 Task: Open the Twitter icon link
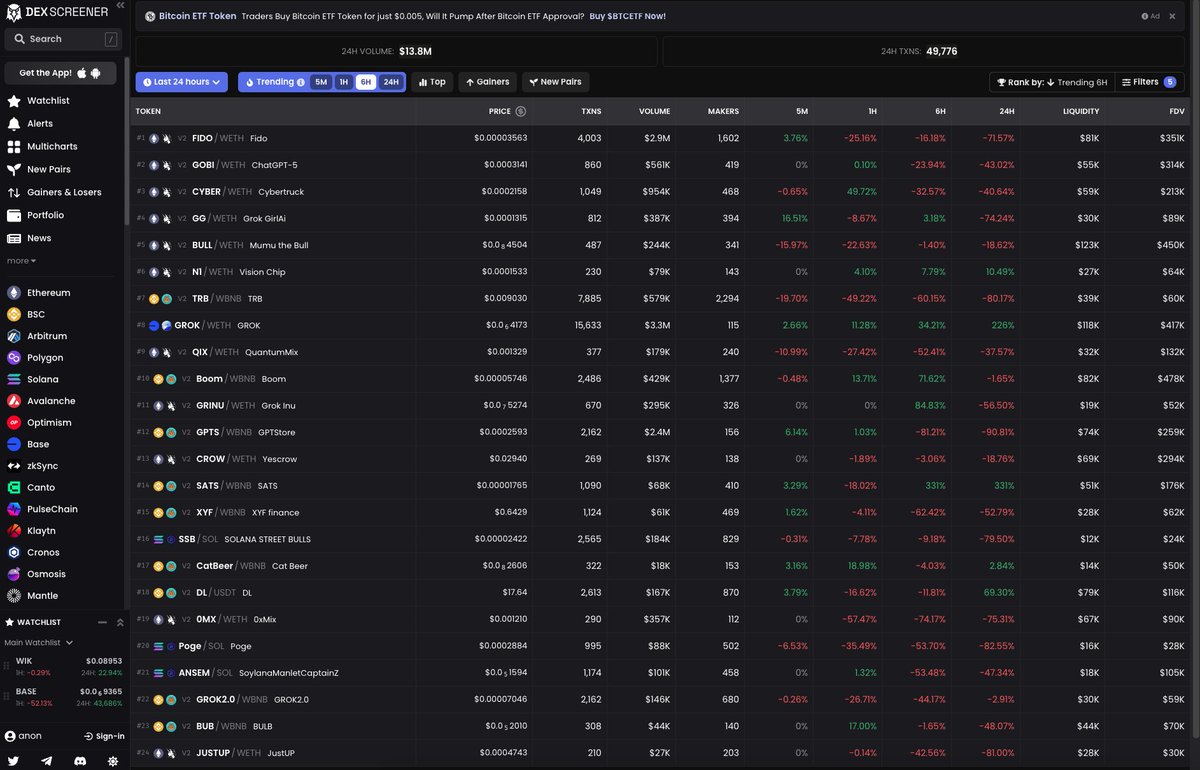click(x=14, y=761)
